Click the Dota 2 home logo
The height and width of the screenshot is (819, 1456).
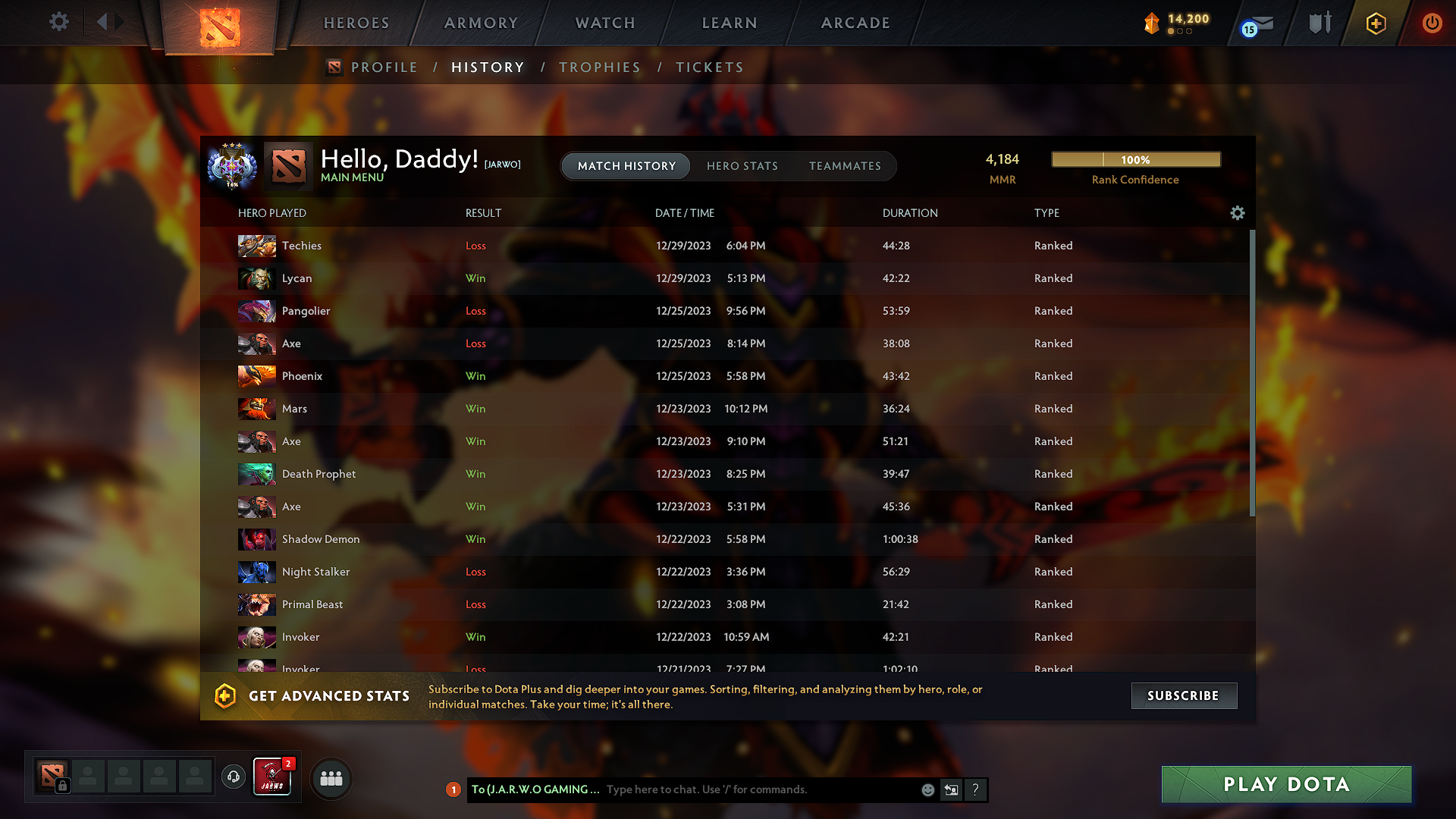pos(220,27)
